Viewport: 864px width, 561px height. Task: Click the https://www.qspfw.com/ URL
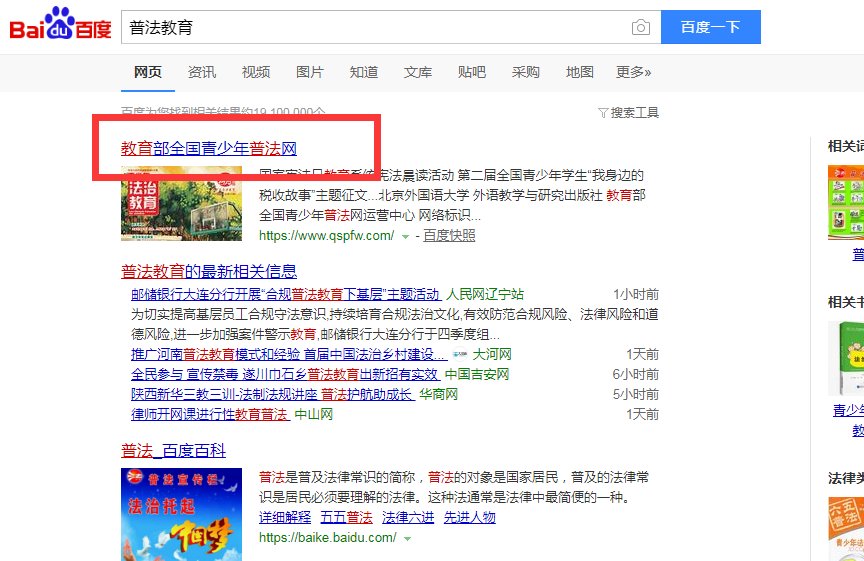pyautogui.click(x=327, y=236)
